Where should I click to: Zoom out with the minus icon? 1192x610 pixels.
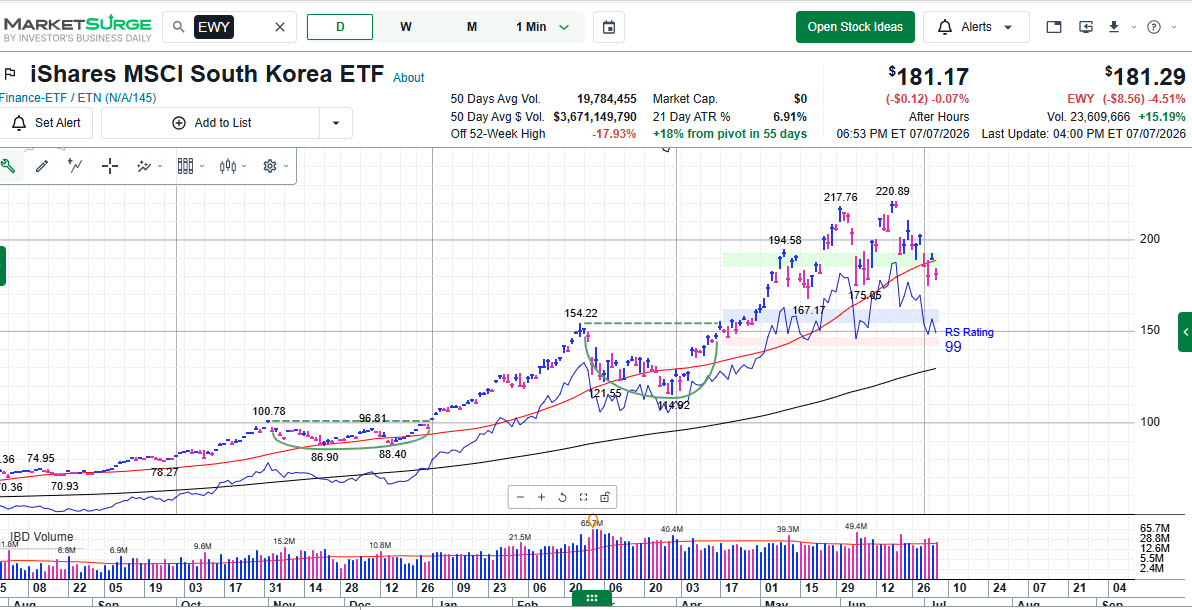coord(521,497)
